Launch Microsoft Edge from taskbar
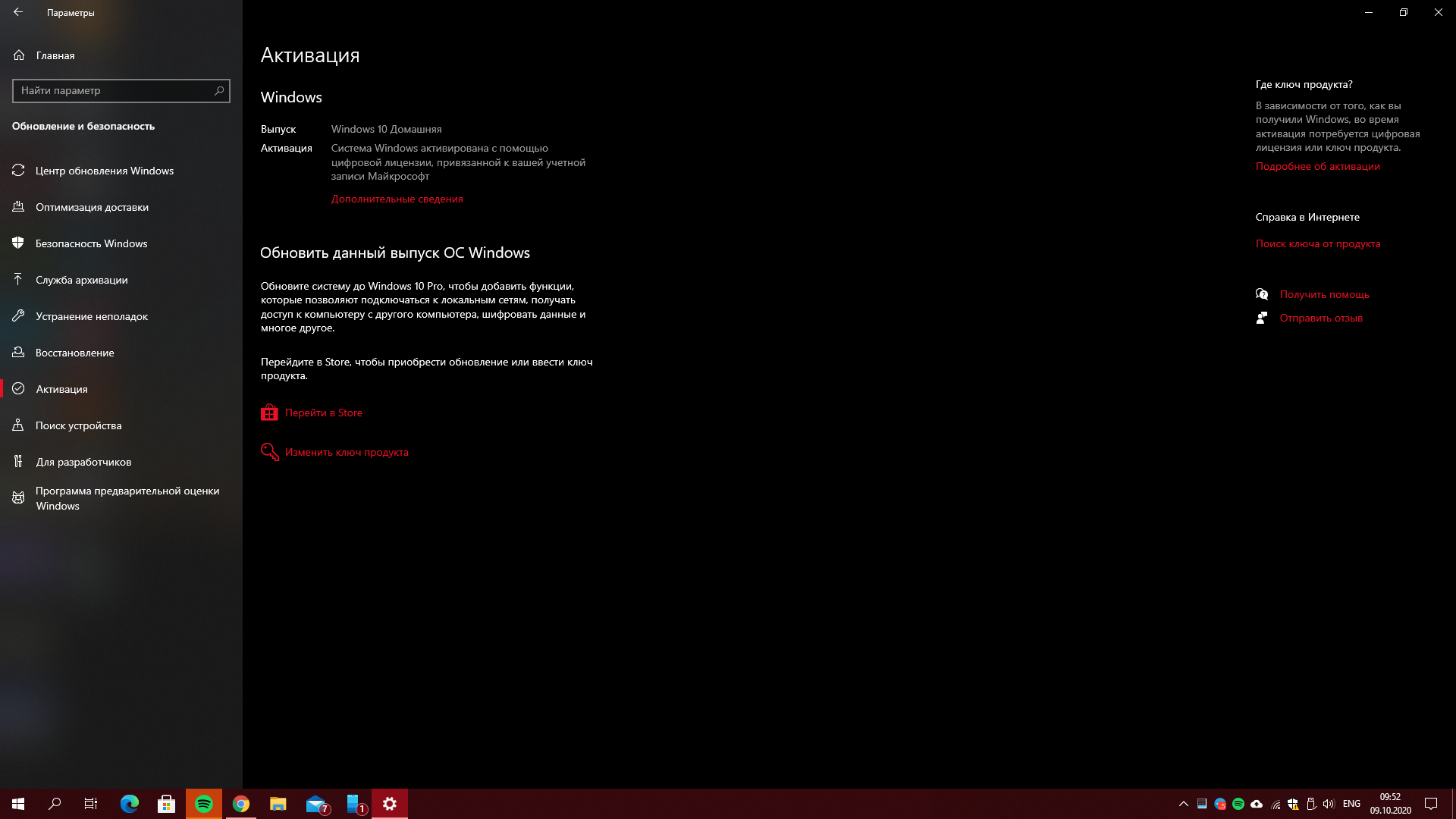Viewport: 1456px width, 819px height. (x=130, y=804)
